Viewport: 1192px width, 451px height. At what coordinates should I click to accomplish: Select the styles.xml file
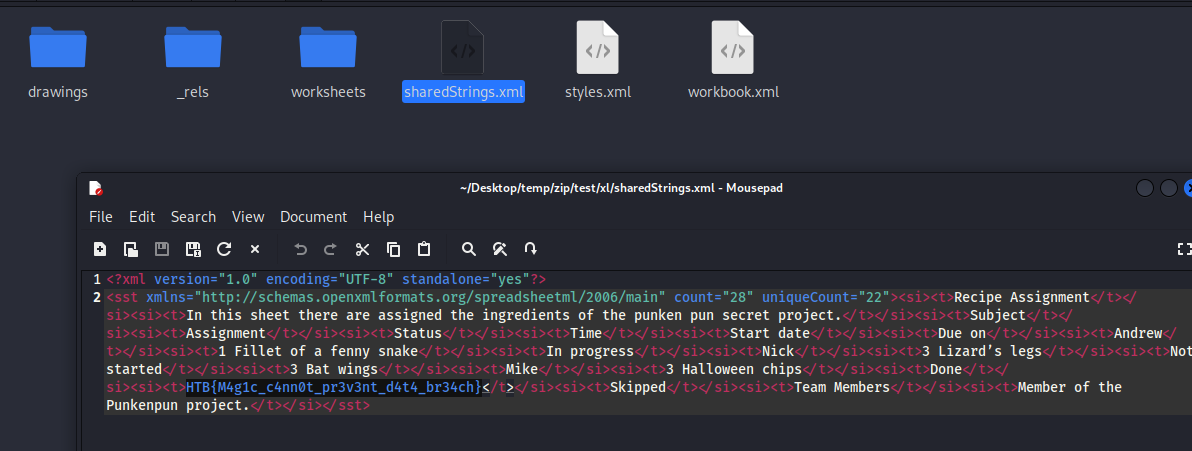click(x=598, y=60)
